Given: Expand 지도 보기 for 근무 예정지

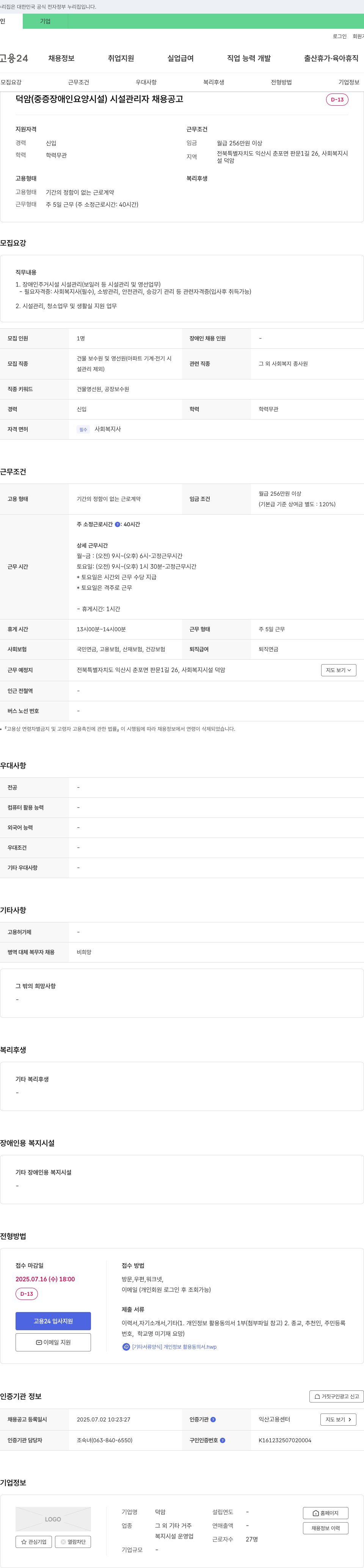Looking at the screenshot, I should click(338, 670).
